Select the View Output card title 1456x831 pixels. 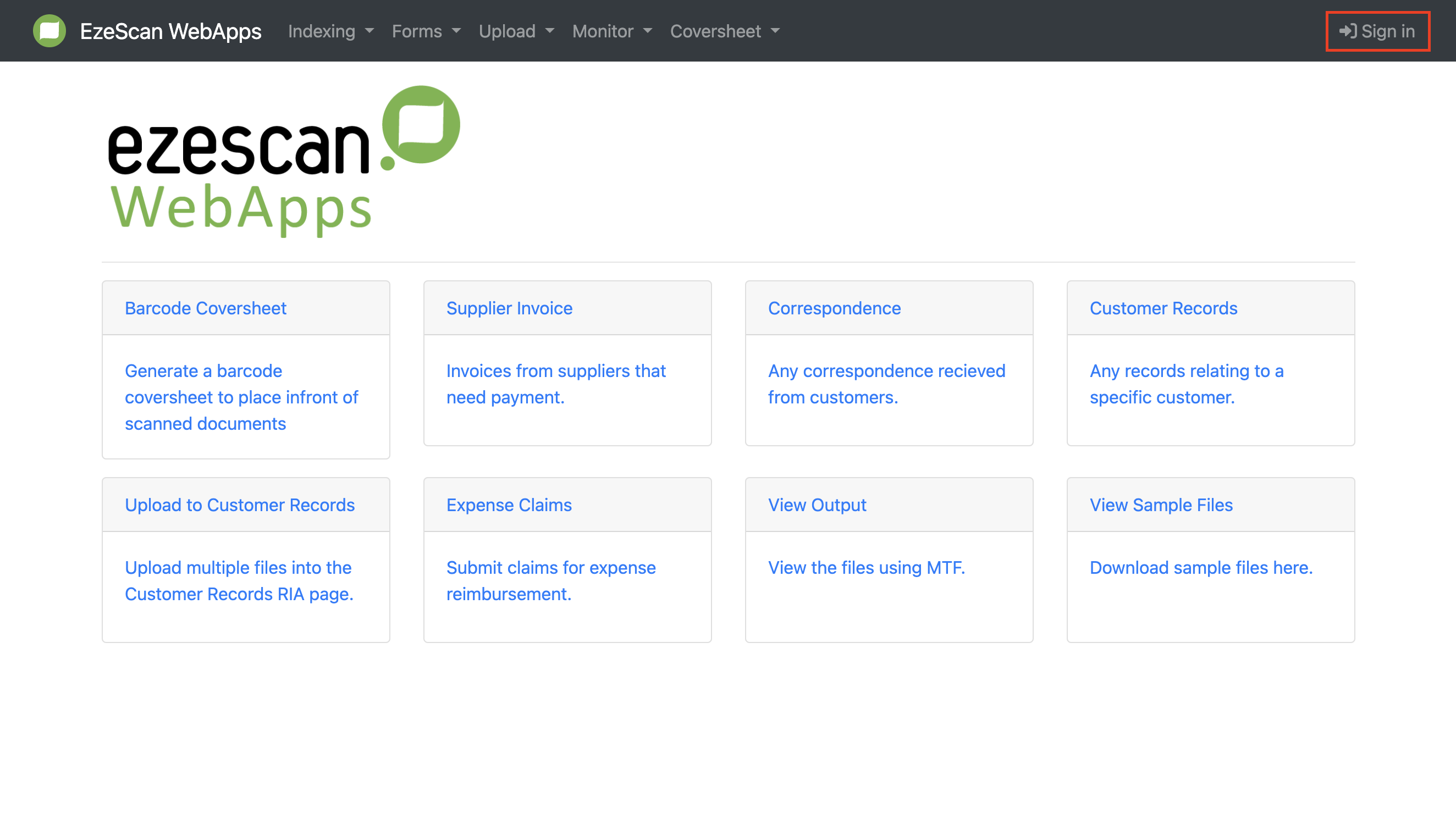click(817, 505)
